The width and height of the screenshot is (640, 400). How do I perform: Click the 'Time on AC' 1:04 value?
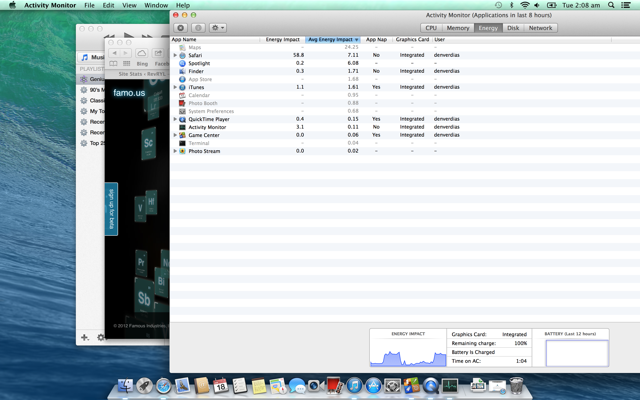coord(521,361)
